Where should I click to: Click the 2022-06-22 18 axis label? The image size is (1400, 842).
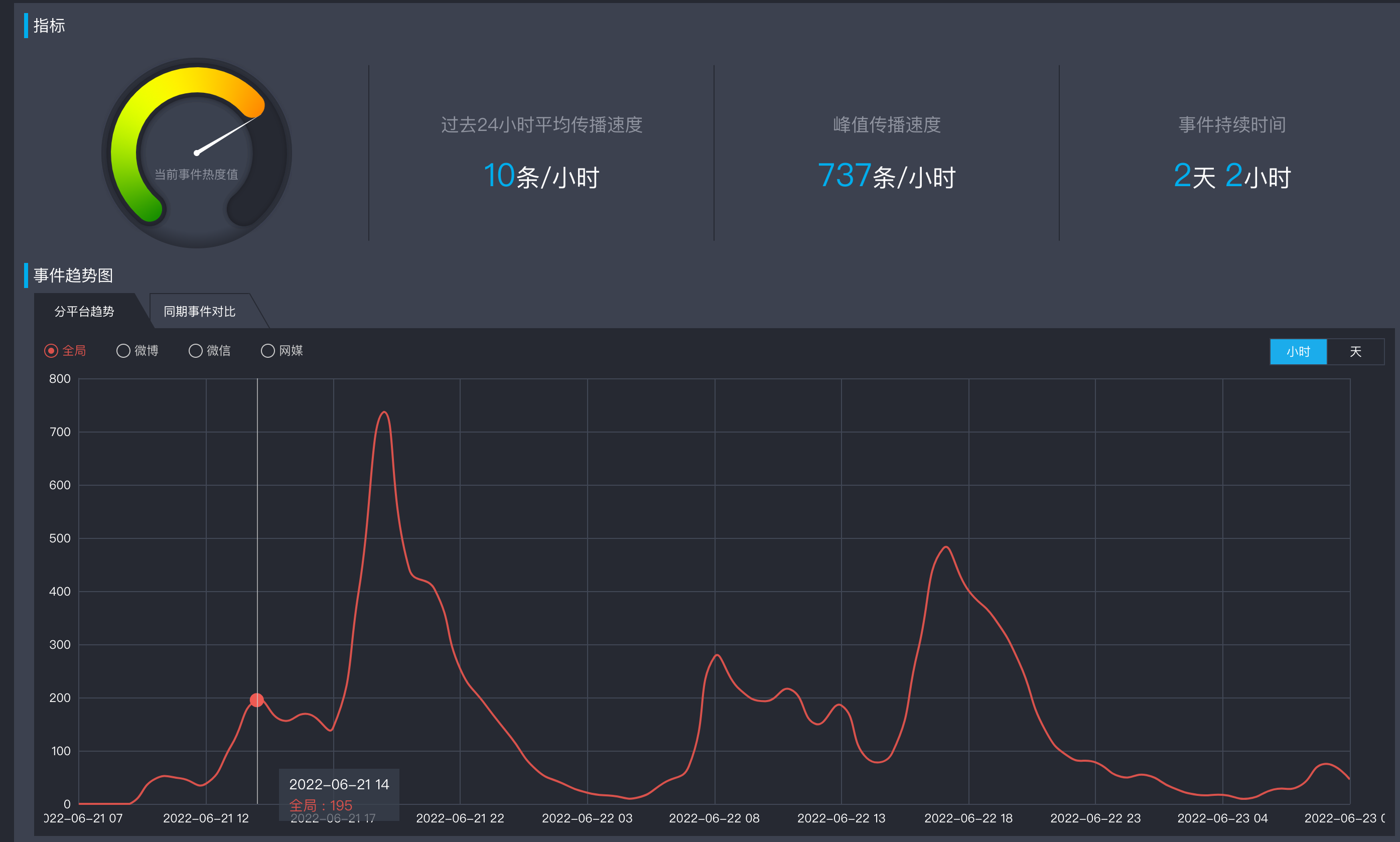[x=968, y=817]
